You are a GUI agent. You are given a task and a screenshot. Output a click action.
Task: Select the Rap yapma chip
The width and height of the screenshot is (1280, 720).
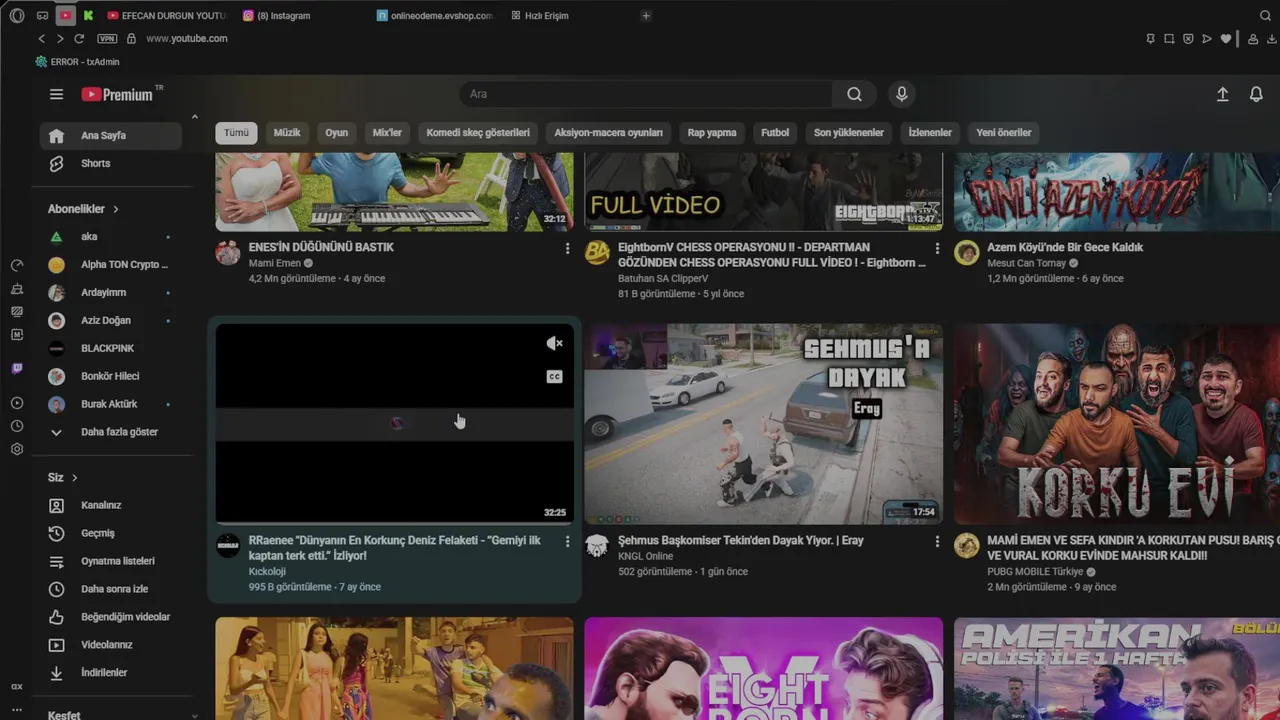712,132
